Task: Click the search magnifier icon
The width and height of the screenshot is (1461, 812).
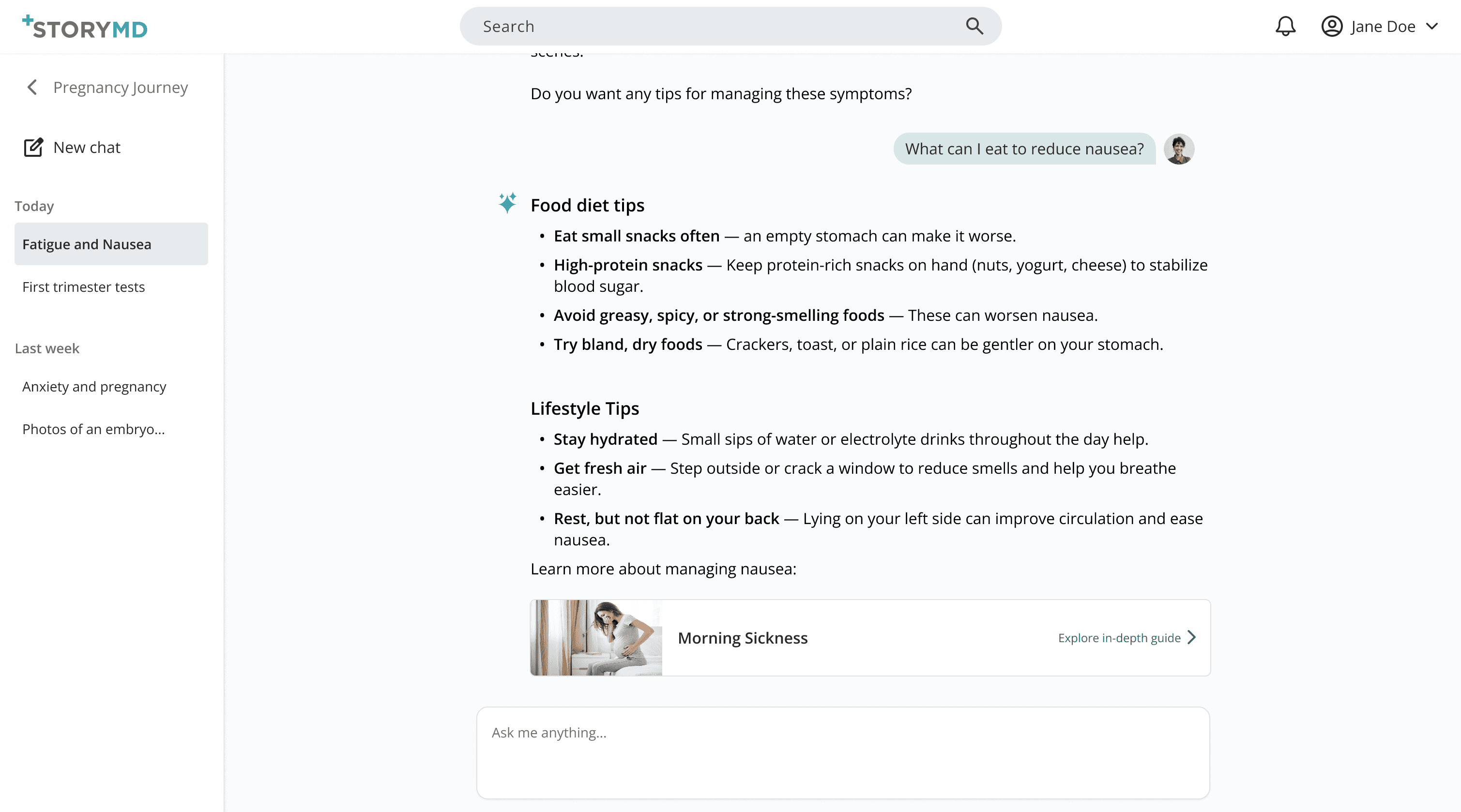Action: click(x=974, y=26)
